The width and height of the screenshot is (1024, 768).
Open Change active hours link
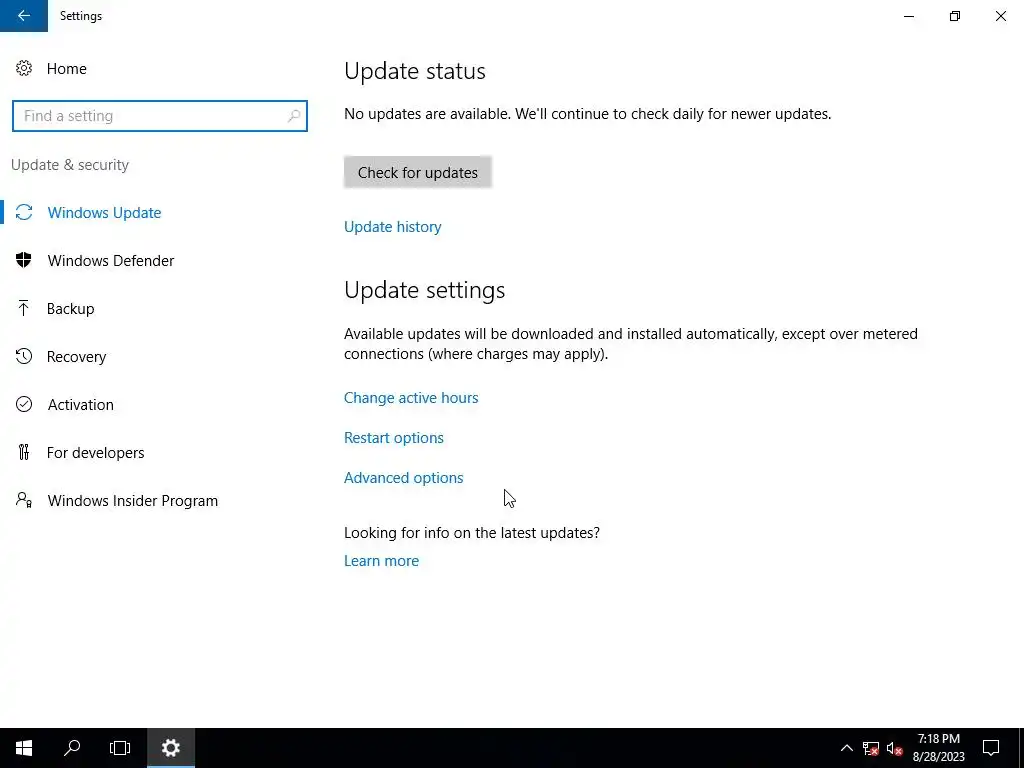[411, 398]
